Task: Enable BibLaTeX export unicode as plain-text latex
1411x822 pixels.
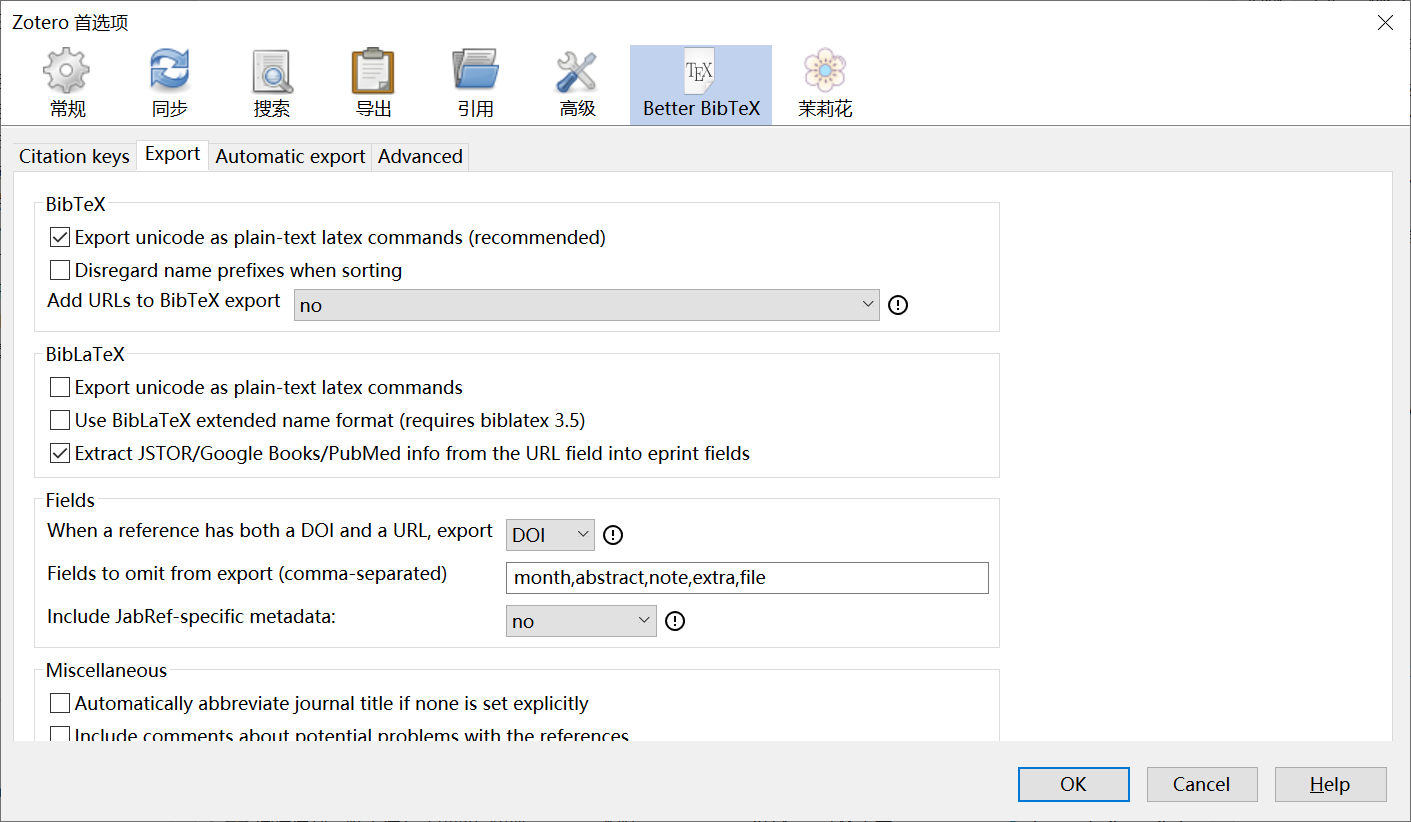Action: [60, 387]
